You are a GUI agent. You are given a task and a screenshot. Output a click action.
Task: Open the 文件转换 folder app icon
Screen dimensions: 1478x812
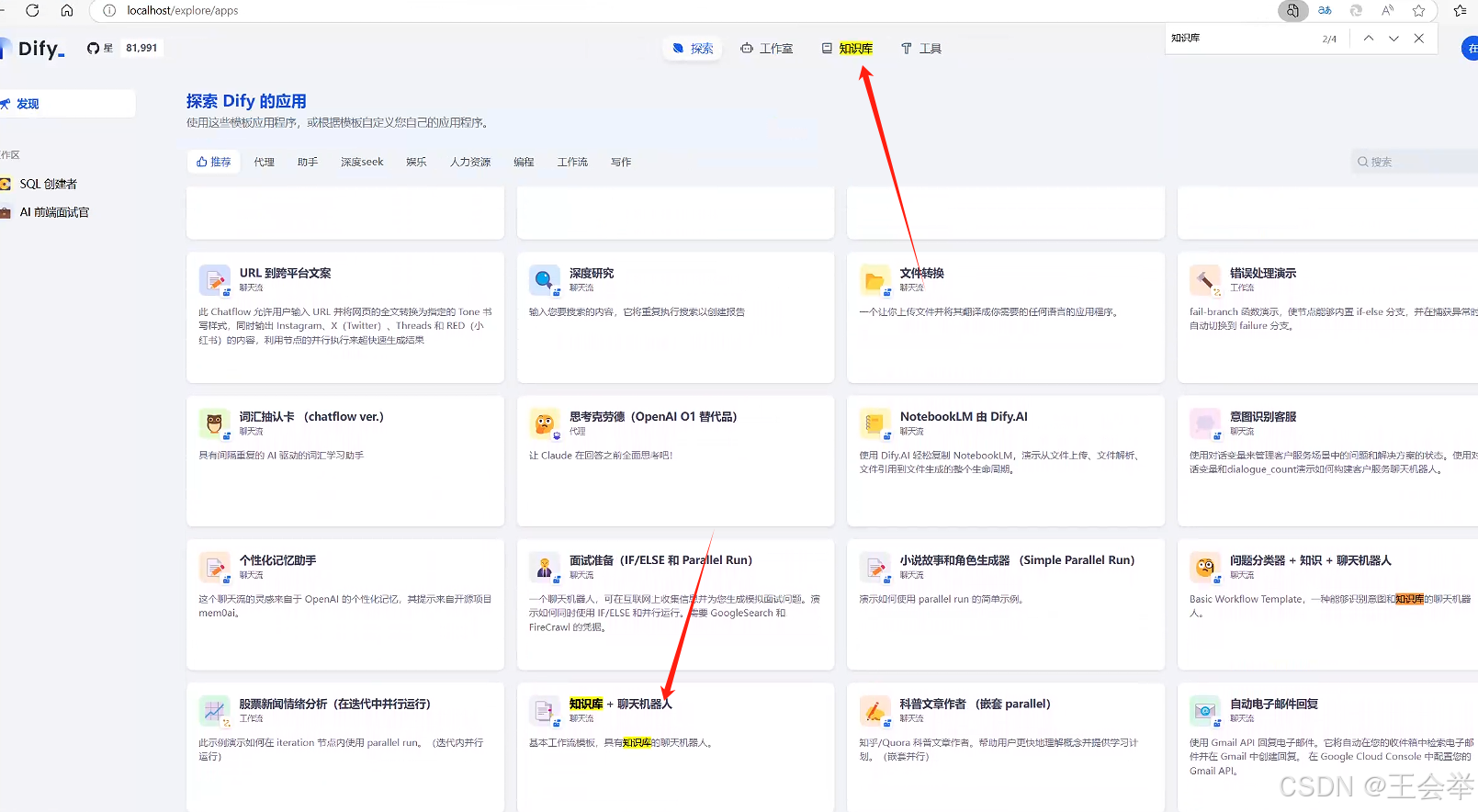[874, 279]
